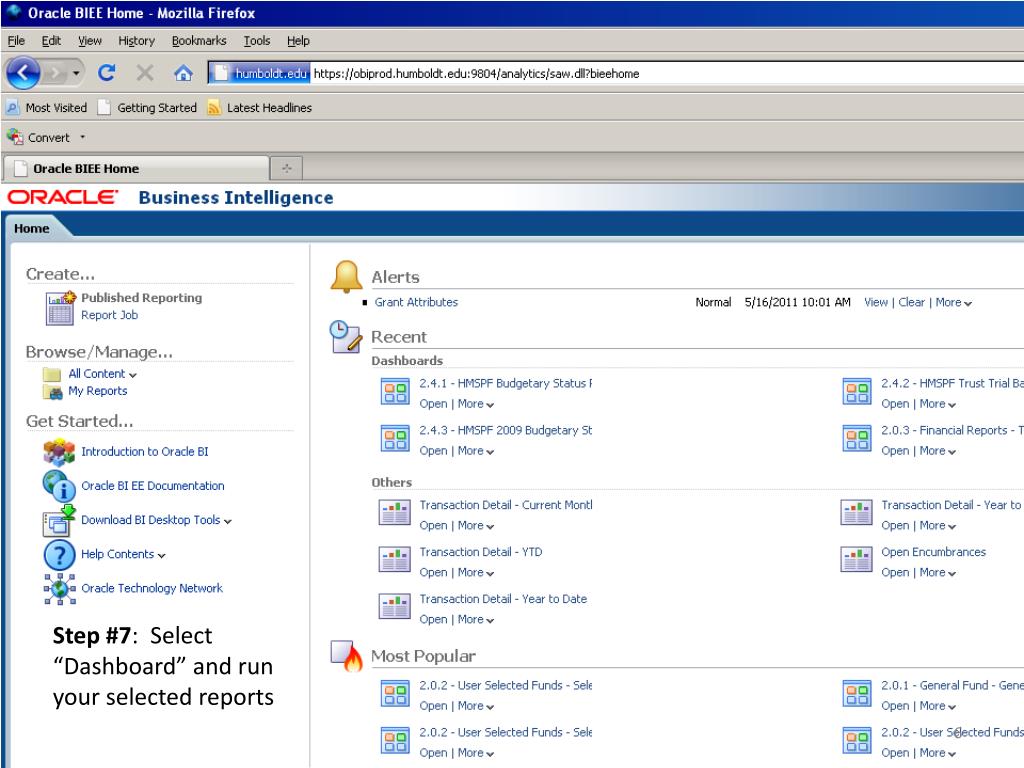Screen dimensions: 1024x768
Task: Click the Latest Headlines RSS feed icon
Action: point(214,108)
